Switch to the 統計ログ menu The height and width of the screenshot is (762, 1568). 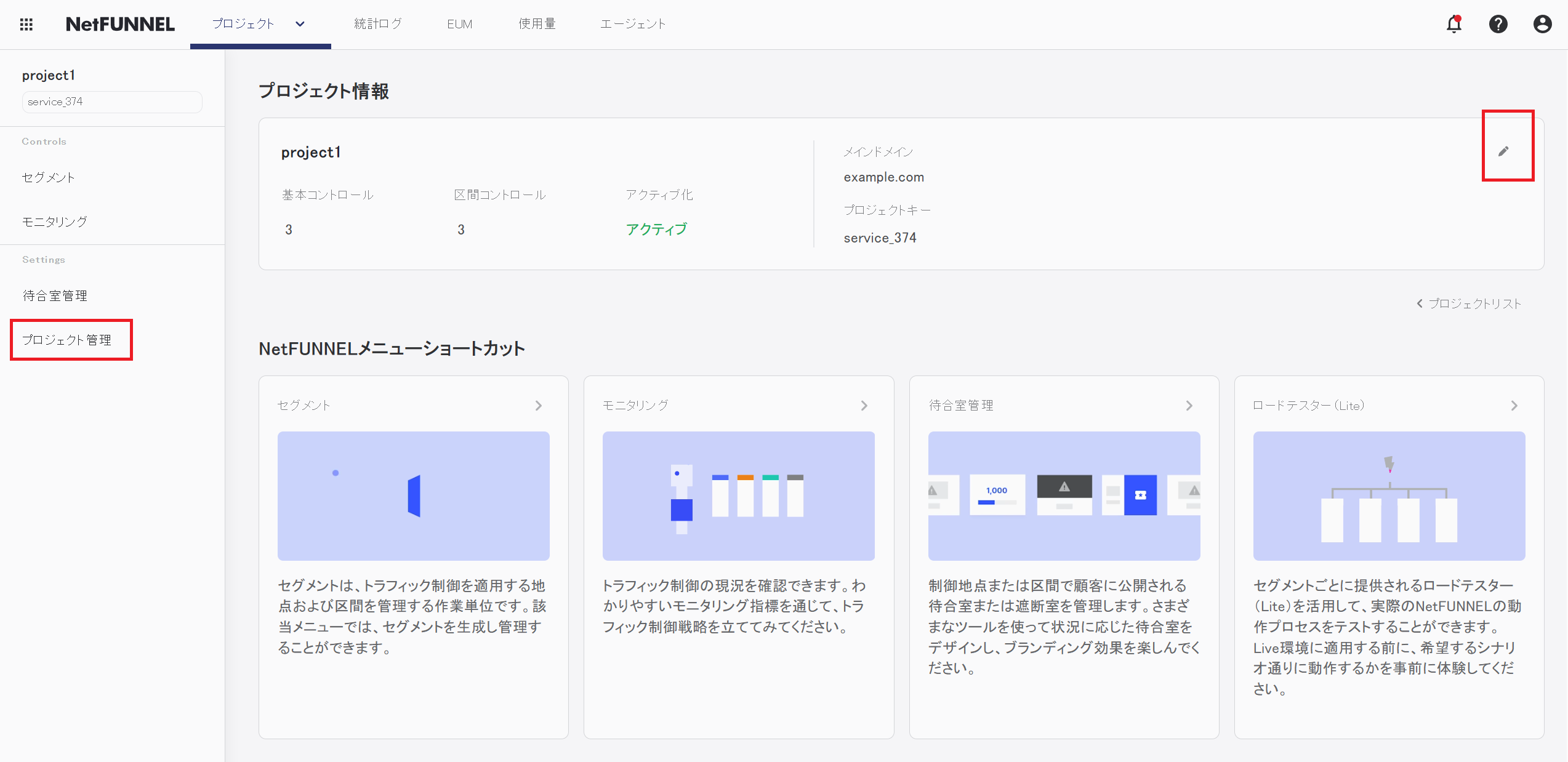tap(377, 23)
